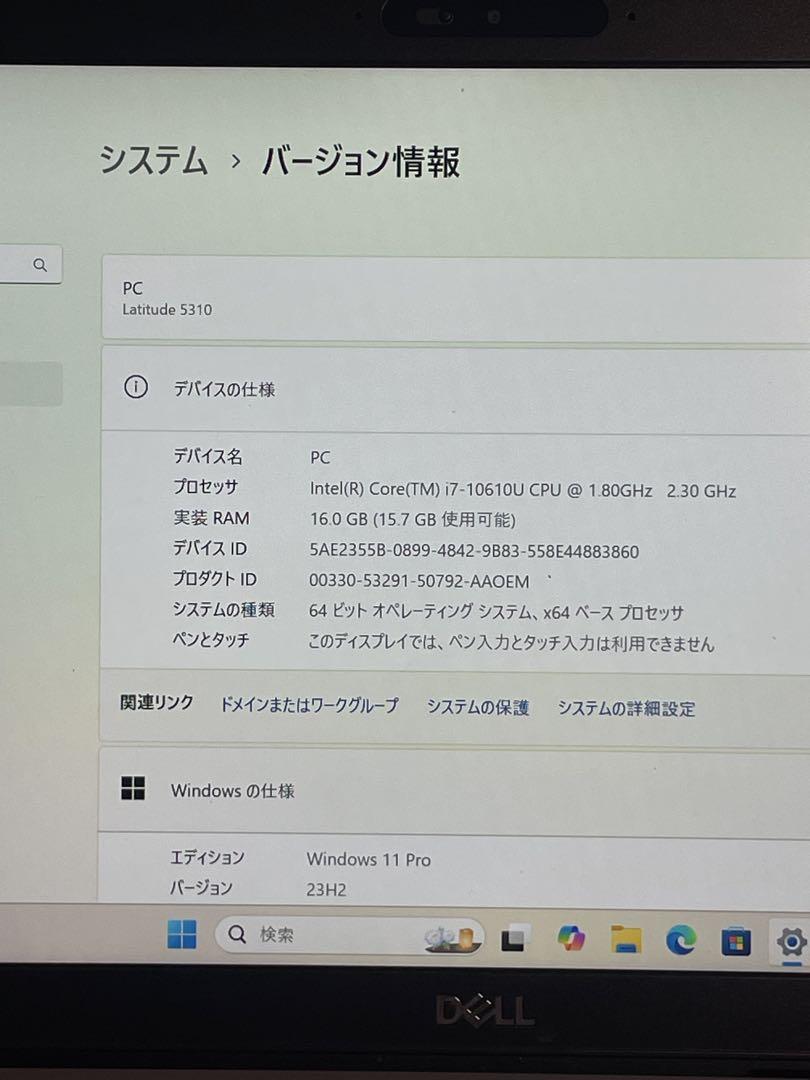
Task: Open Task View from the taskbar
Action: pyautogui.click(x=516, y=937)
